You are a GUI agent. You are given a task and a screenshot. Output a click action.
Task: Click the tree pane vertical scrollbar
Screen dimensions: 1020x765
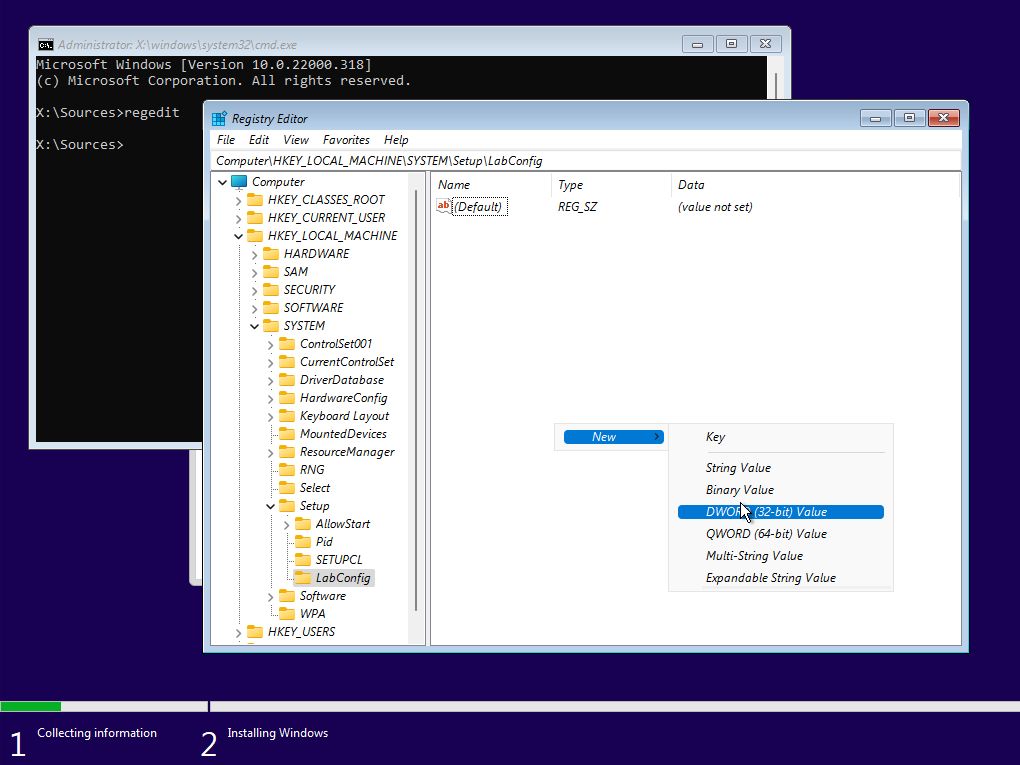pyautogui.click(x=416, y=400)
